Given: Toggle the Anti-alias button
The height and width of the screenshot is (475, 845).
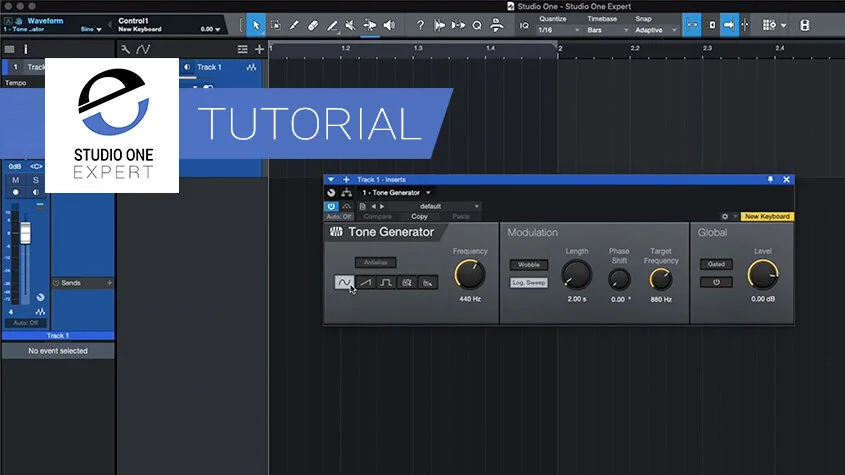Looking at the screenshot, I should (x=376, y=262).
